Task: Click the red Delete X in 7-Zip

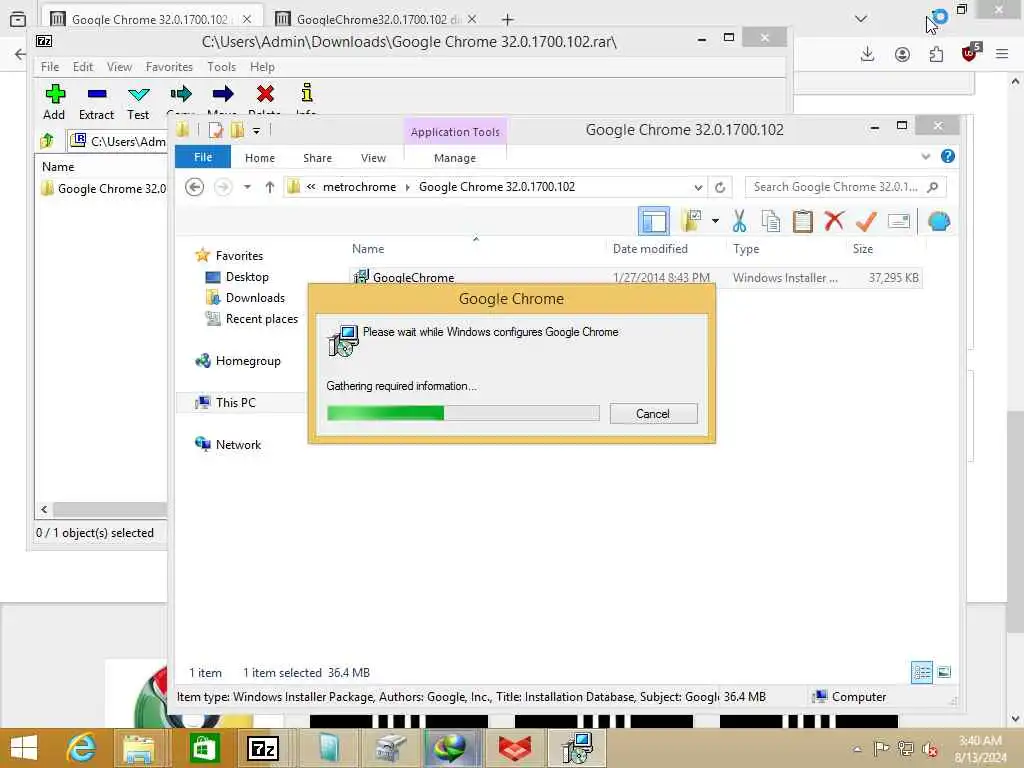Action: click(265, 94)
